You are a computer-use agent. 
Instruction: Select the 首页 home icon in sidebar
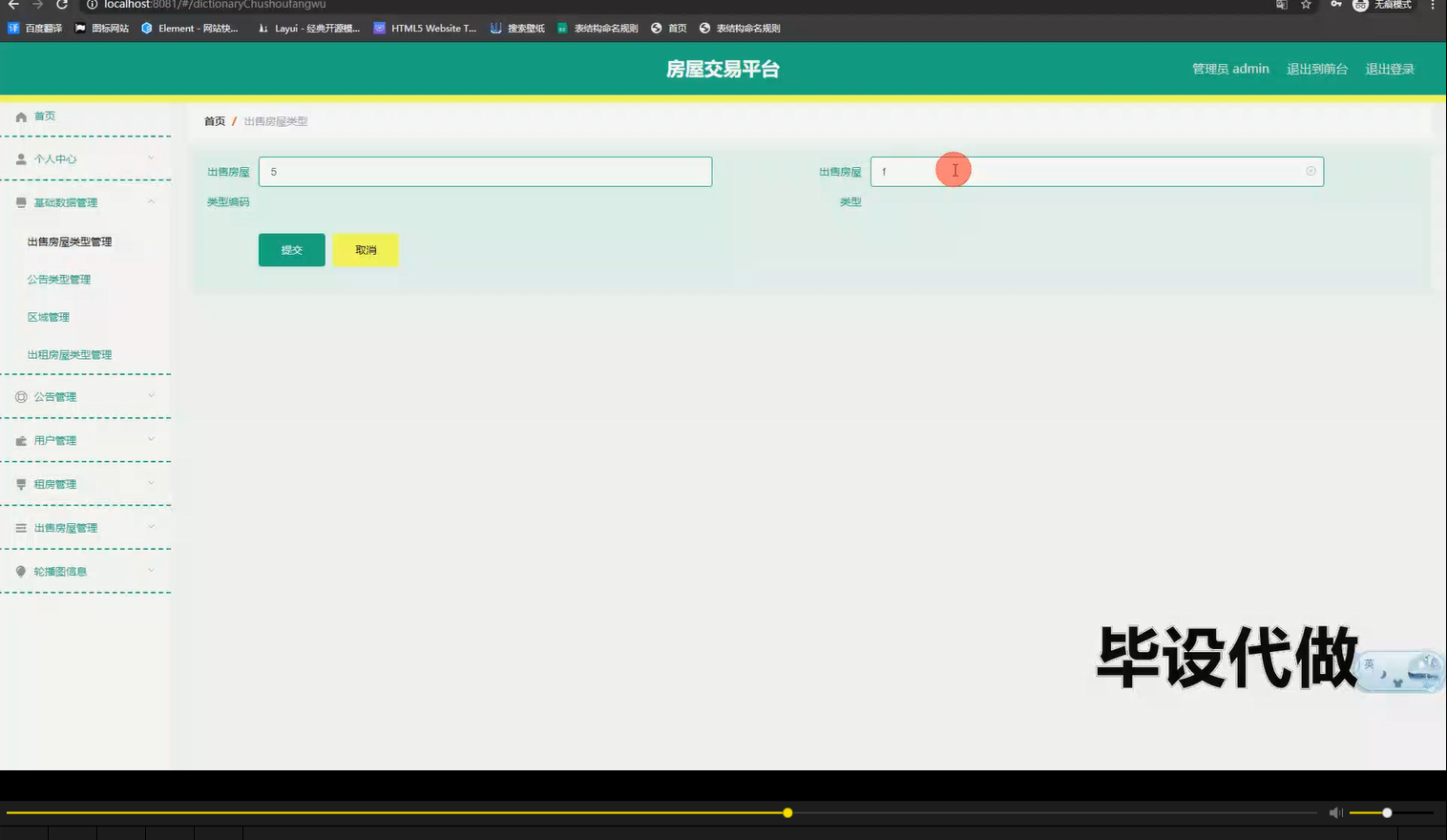click(20, 115)
